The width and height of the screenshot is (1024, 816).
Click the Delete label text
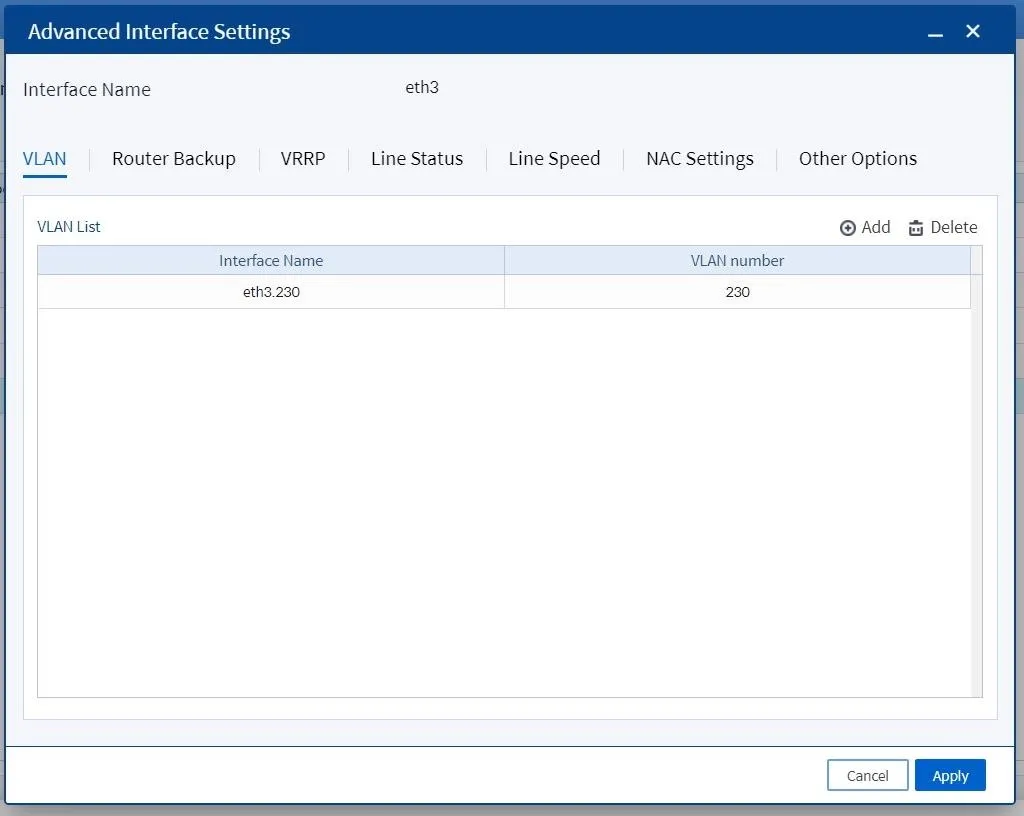953,227
